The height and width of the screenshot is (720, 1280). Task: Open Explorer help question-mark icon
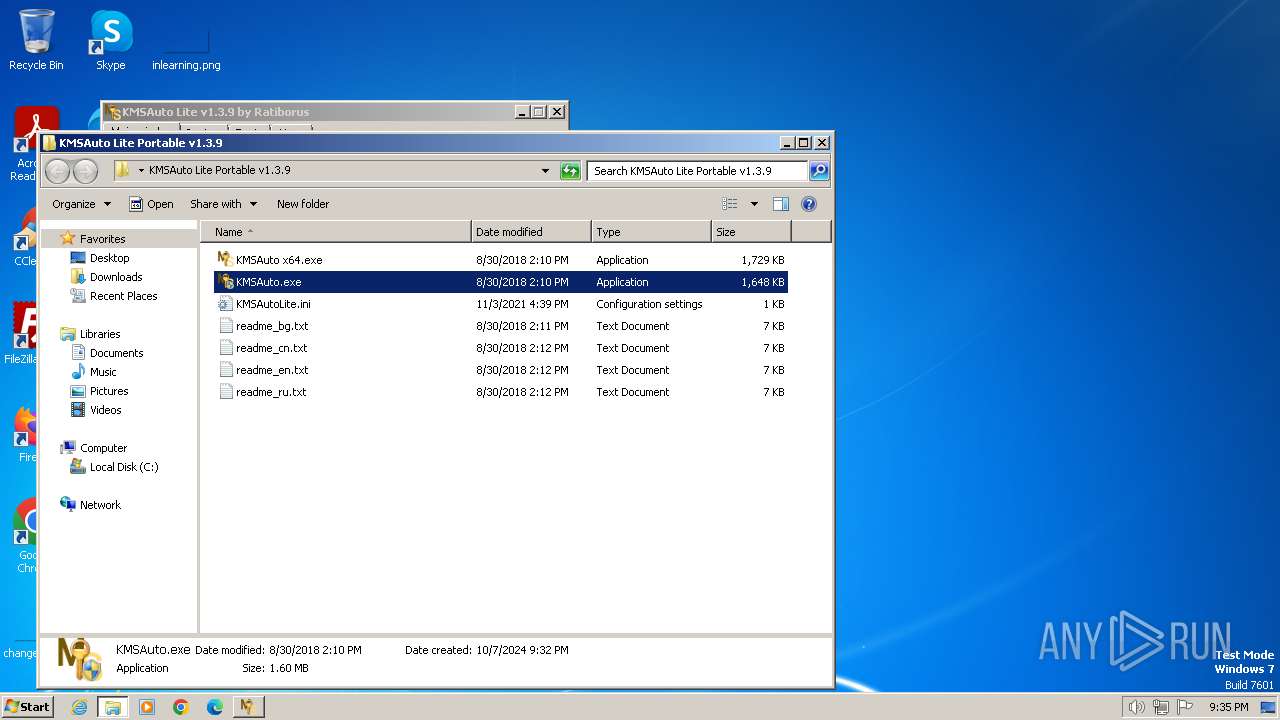[809, 204]
